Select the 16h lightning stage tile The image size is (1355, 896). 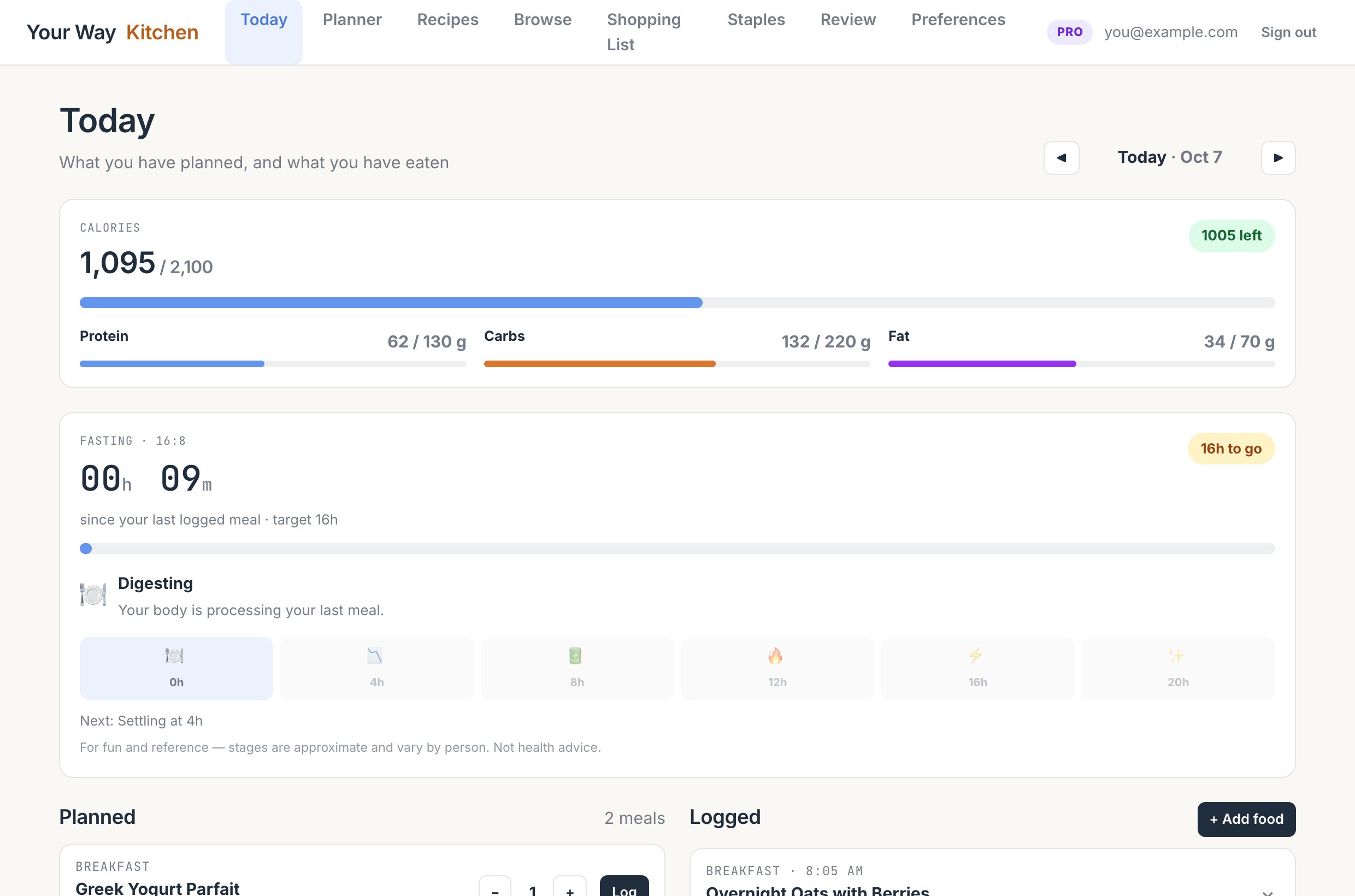click(x=977, y=668)
